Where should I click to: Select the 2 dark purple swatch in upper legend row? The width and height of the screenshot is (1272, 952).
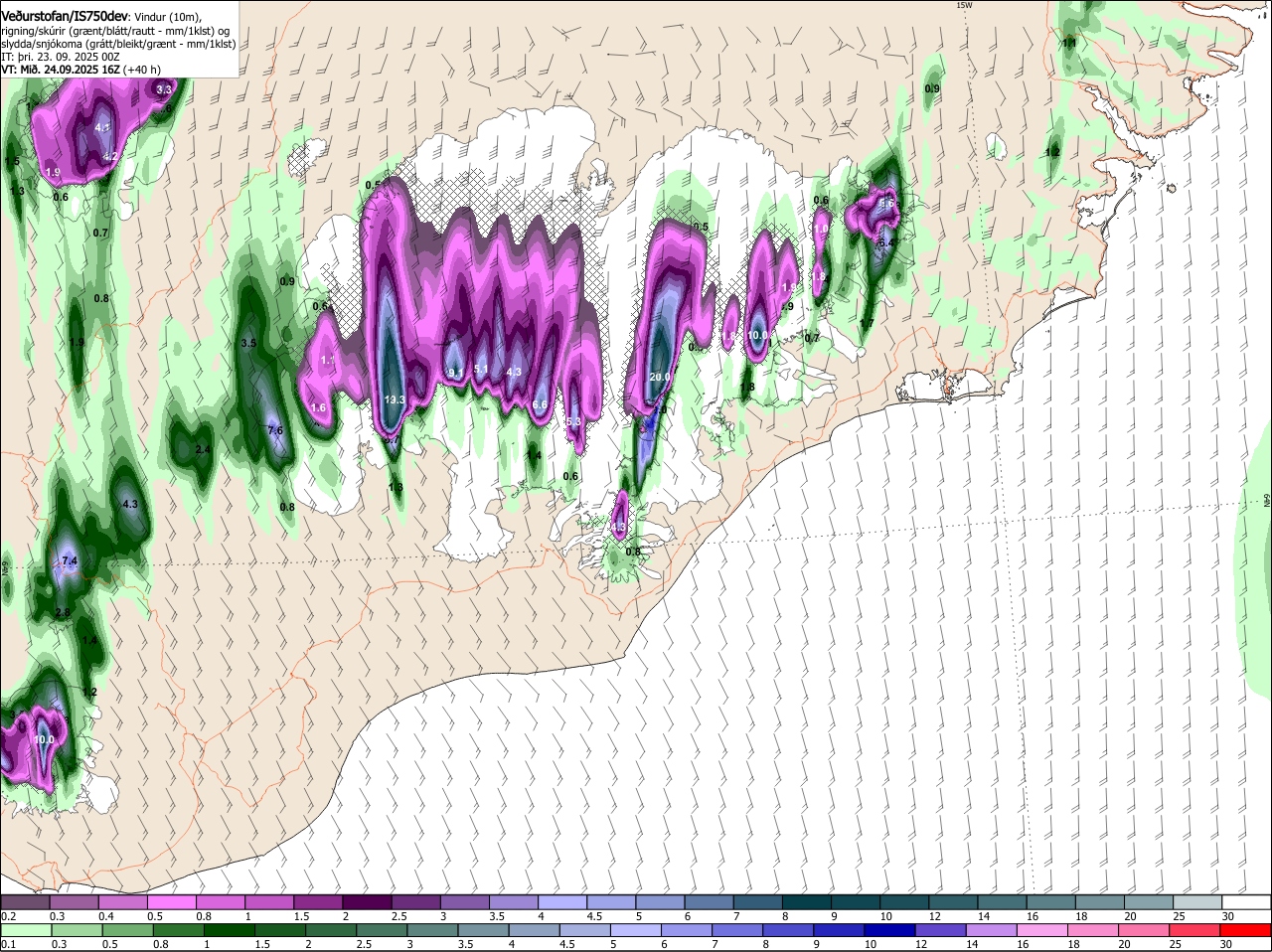(366, 901)
